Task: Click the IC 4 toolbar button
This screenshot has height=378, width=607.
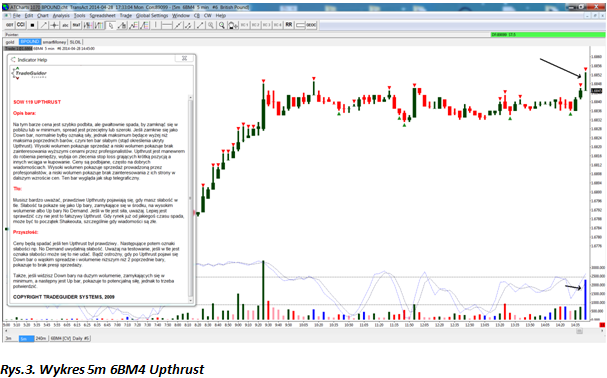Action: pyautogui.click(x=278, y=25)
